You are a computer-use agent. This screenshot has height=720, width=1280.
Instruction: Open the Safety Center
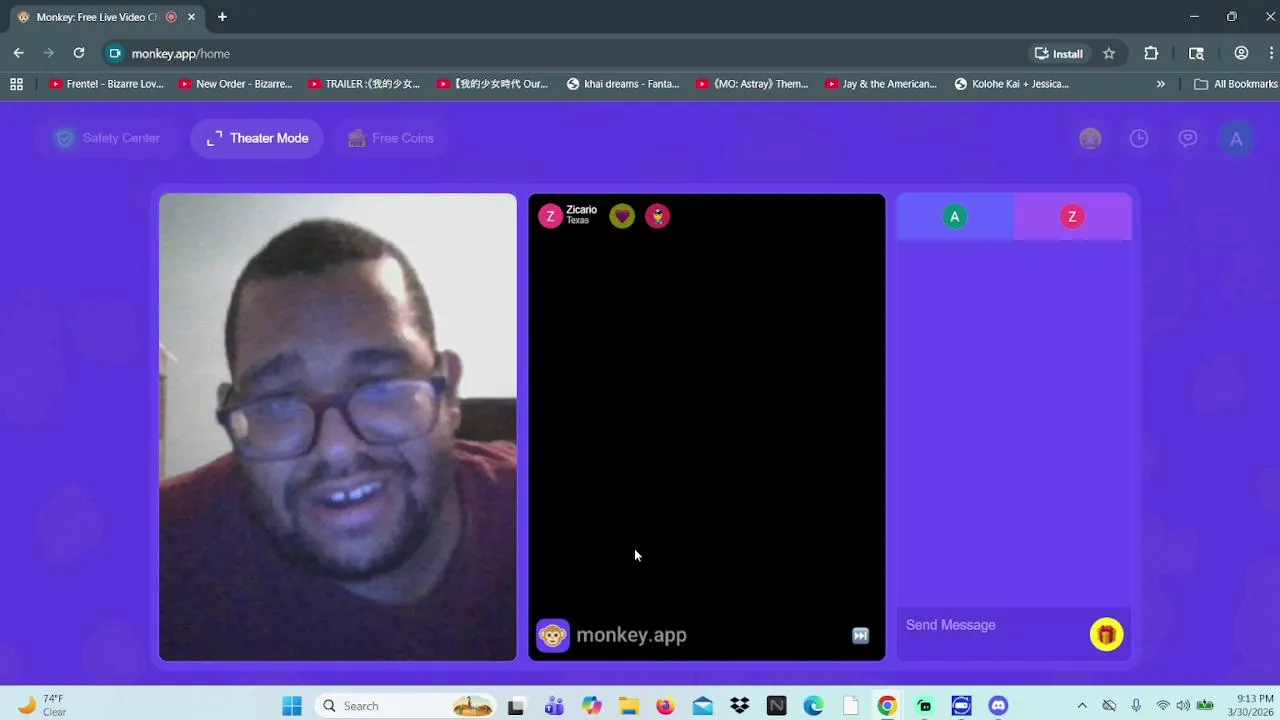[x=107, y=138]
